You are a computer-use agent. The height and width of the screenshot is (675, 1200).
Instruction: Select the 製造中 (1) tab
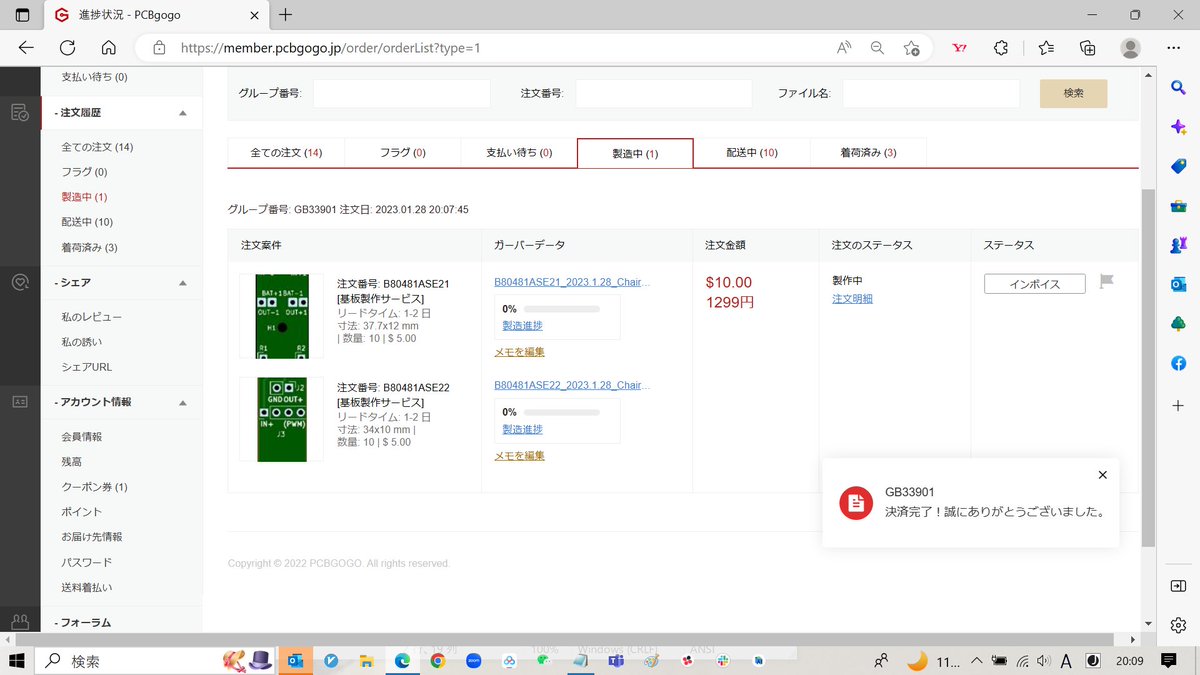(635, 153)
